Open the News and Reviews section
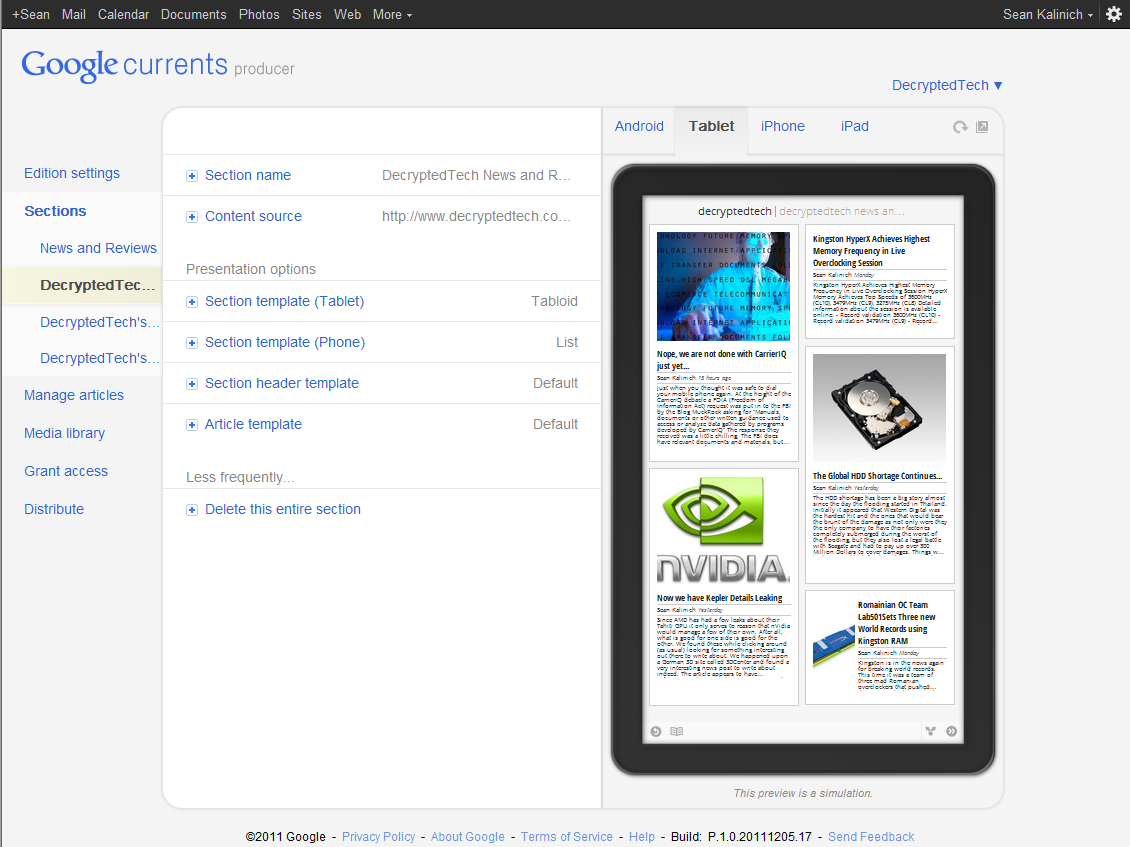 pyautogui.click(x=98, y=248)
